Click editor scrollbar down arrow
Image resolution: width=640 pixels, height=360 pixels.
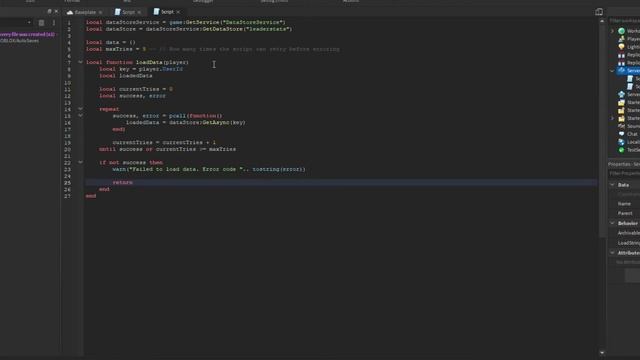tap(602, 353)
